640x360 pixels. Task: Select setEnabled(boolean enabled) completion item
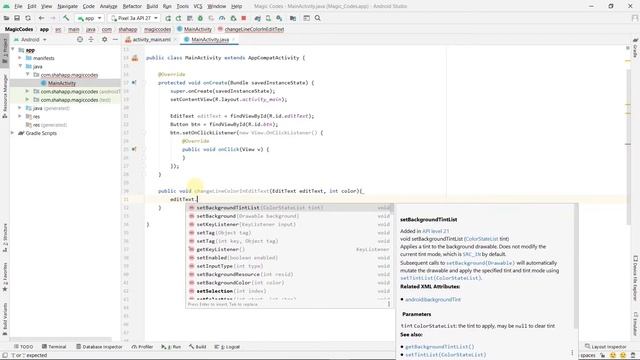pyautogui.click(x=289, y=258)
